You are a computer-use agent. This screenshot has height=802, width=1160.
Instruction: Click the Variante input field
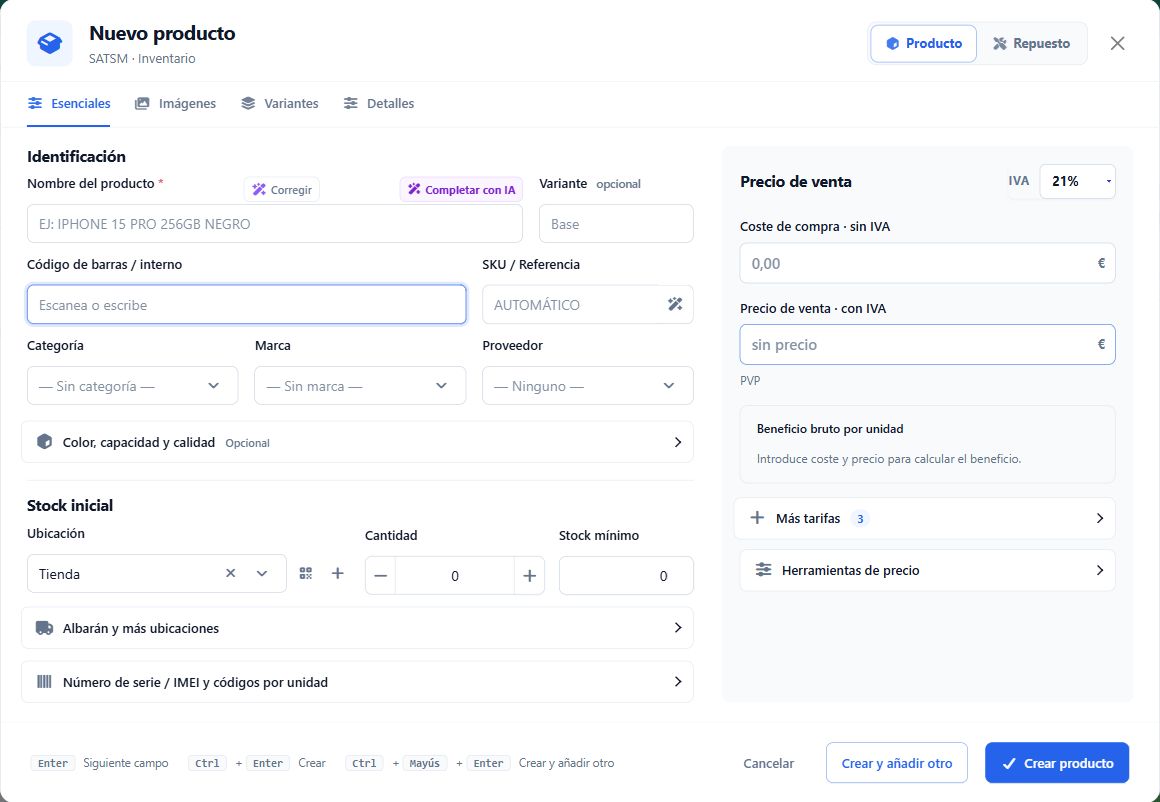[616, 223]
